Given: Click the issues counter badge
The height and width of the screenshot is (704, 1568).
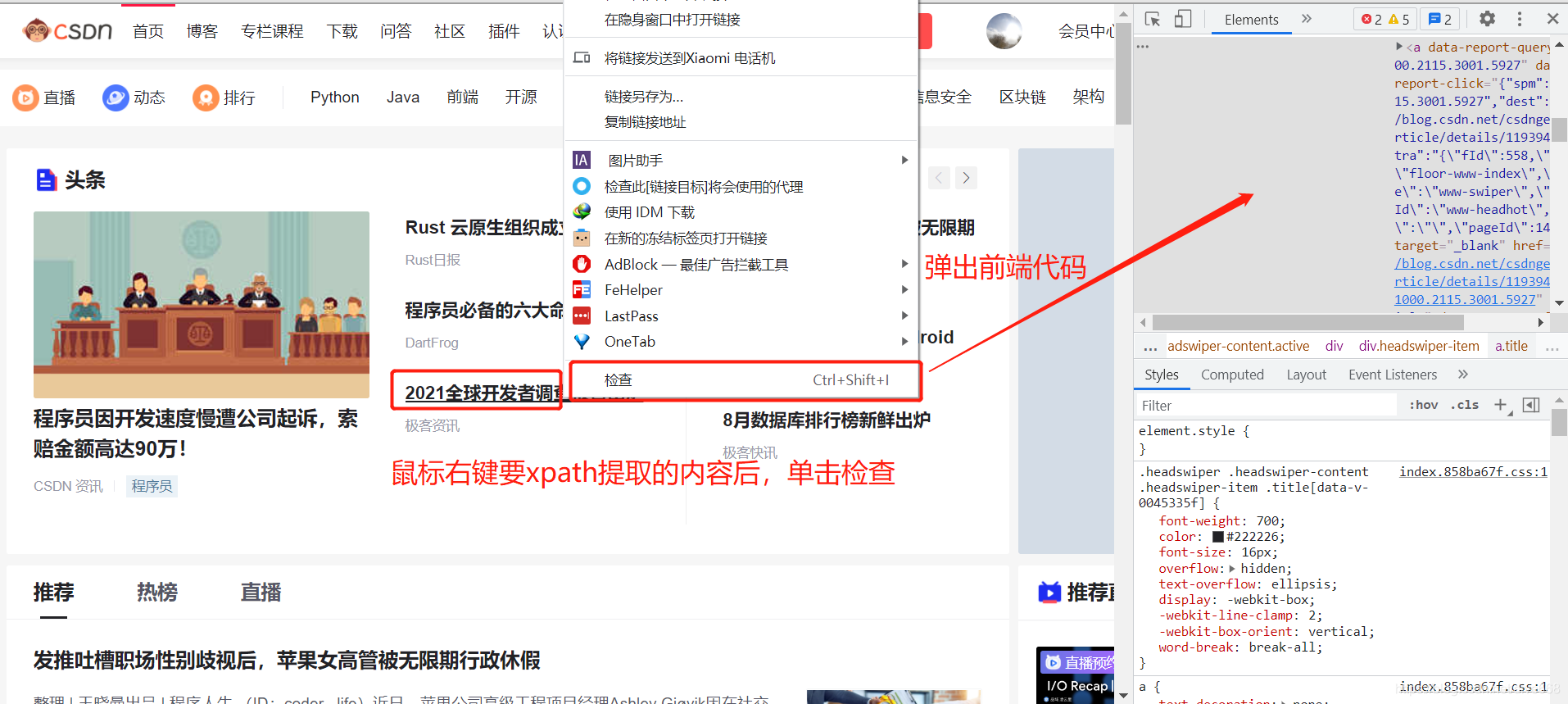Looking at the screenshot, I should coord(1440,19).
